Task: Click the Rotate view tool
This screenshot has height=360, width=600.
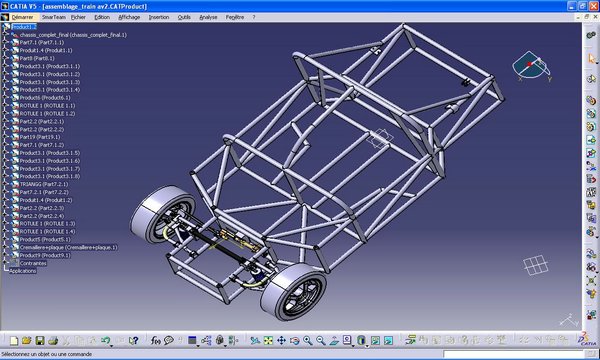Action: tap(294, 340)
